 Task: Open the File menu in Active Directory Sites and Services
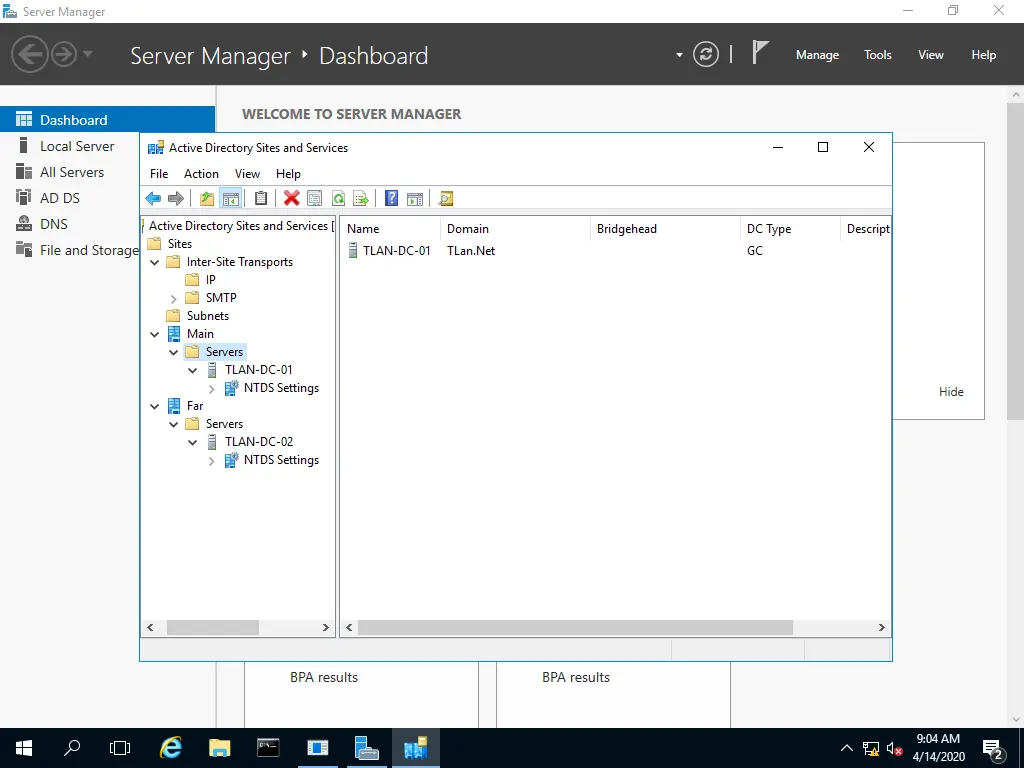click(159, 174)
